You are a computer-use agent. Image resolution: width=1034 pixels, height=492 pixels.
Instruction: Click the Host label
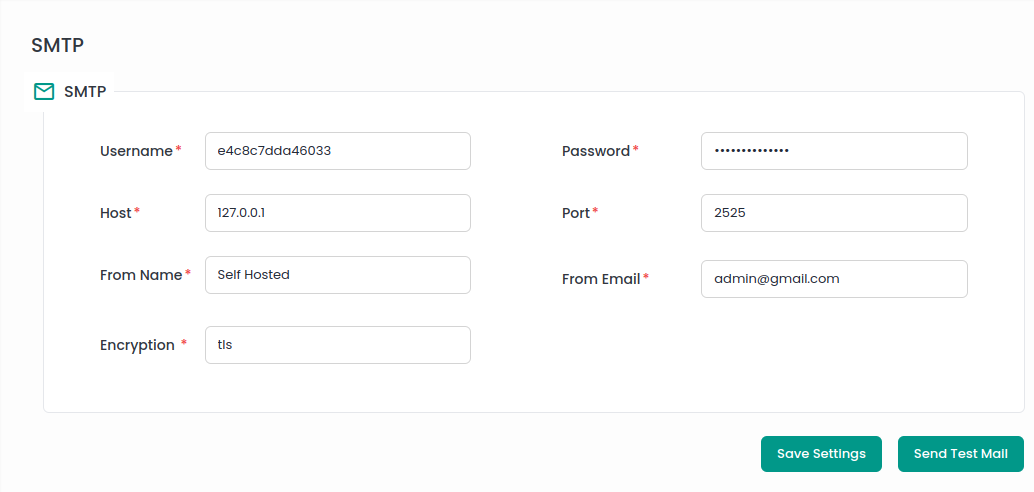(115, 213)
